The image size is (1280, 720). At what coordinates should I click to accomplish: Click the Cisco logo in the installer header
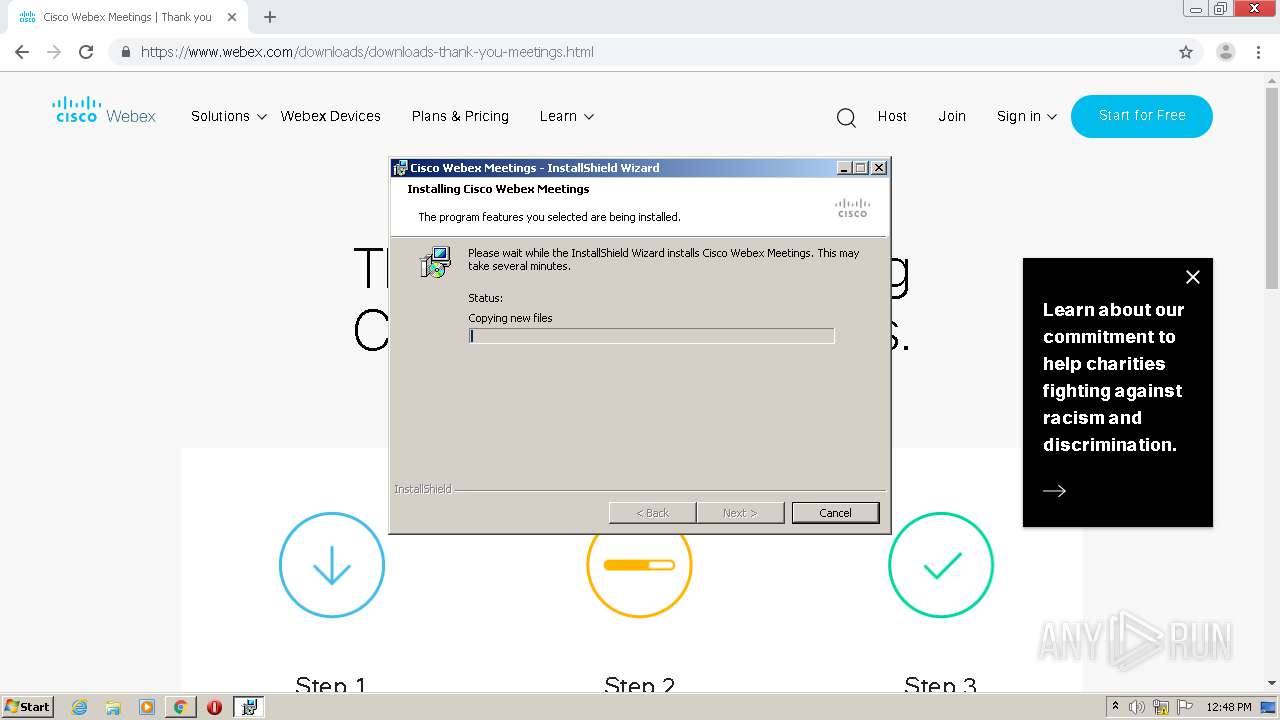click(852, 207)
